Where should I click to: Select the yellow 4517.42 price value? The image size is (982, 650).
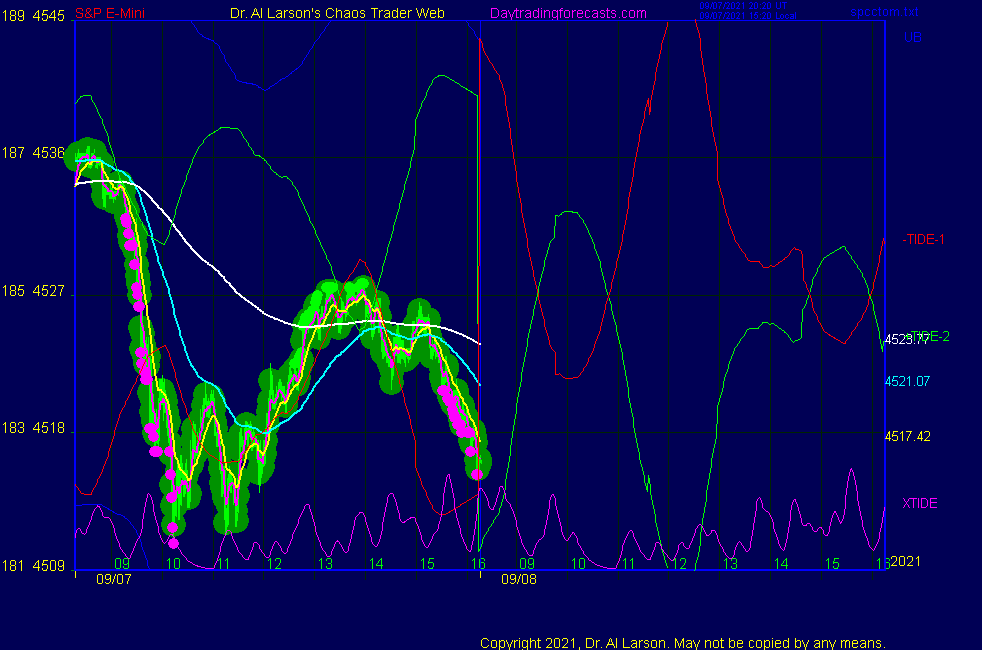[x=907, y=436]
